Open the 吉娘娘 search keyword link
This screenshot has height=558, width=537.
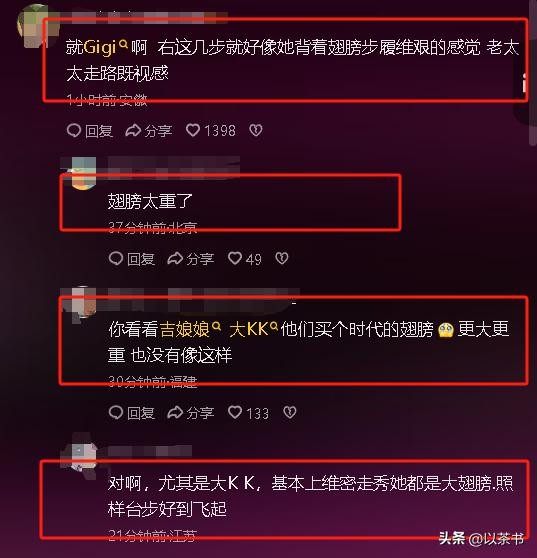190,329
